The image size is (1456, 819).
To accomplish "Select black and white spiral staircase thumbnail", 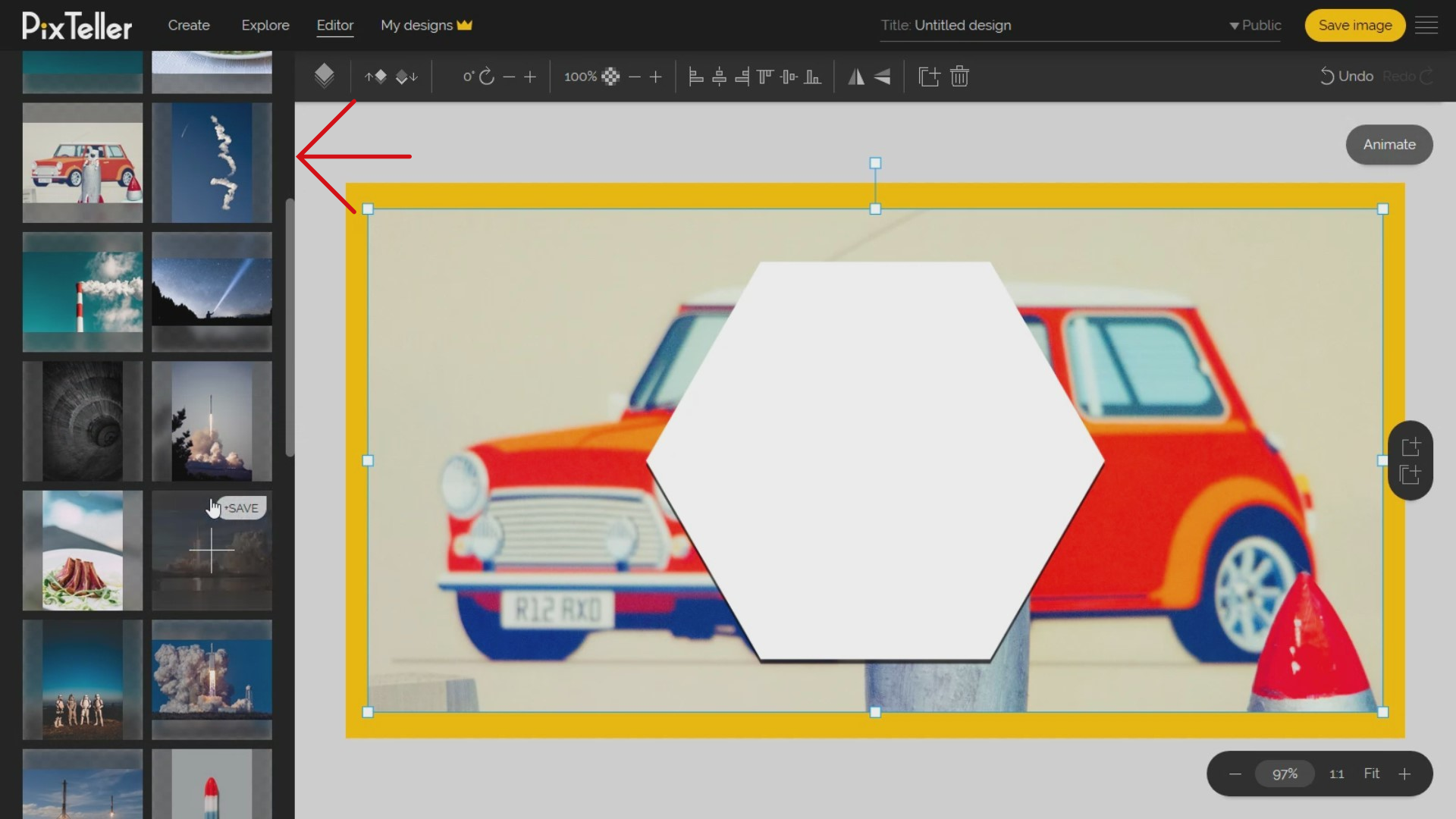I will (83, 421).
